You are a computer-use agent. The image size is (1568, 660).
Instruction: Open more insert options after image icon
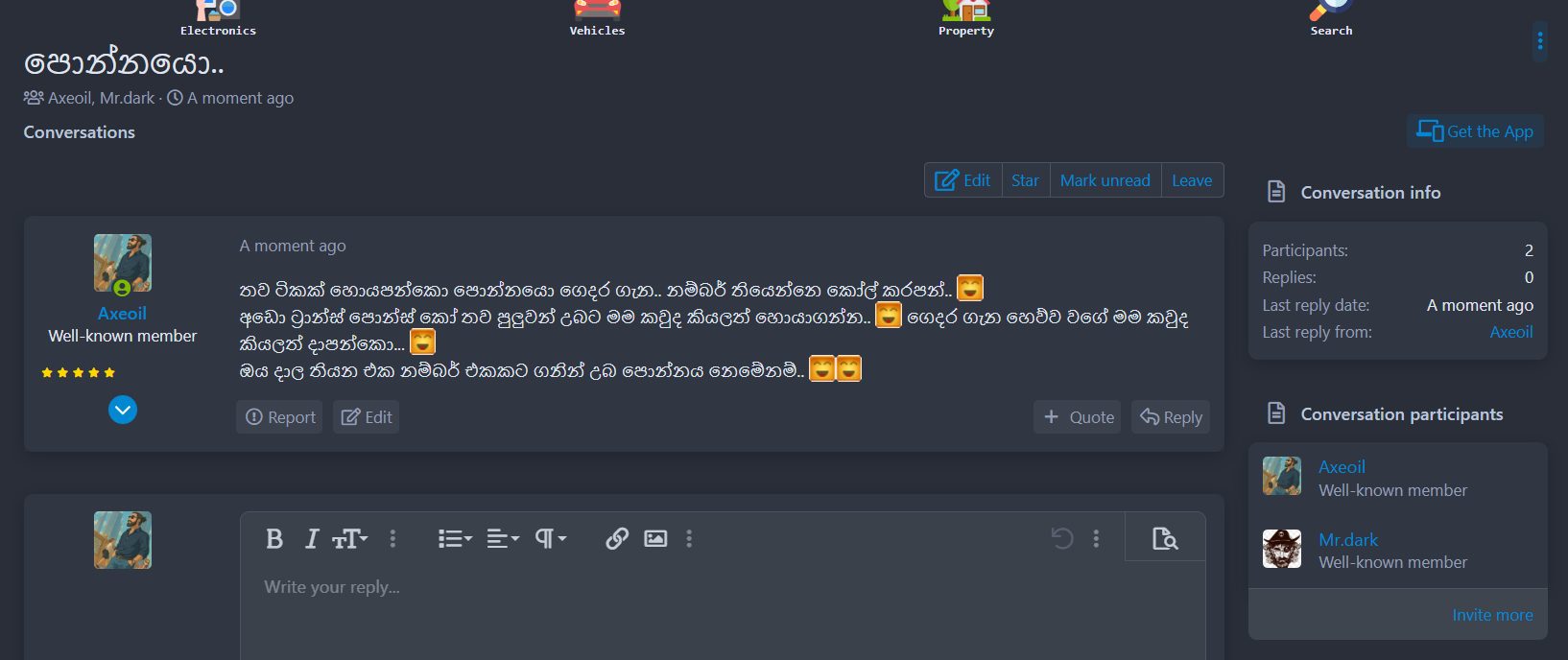[689, 539]
